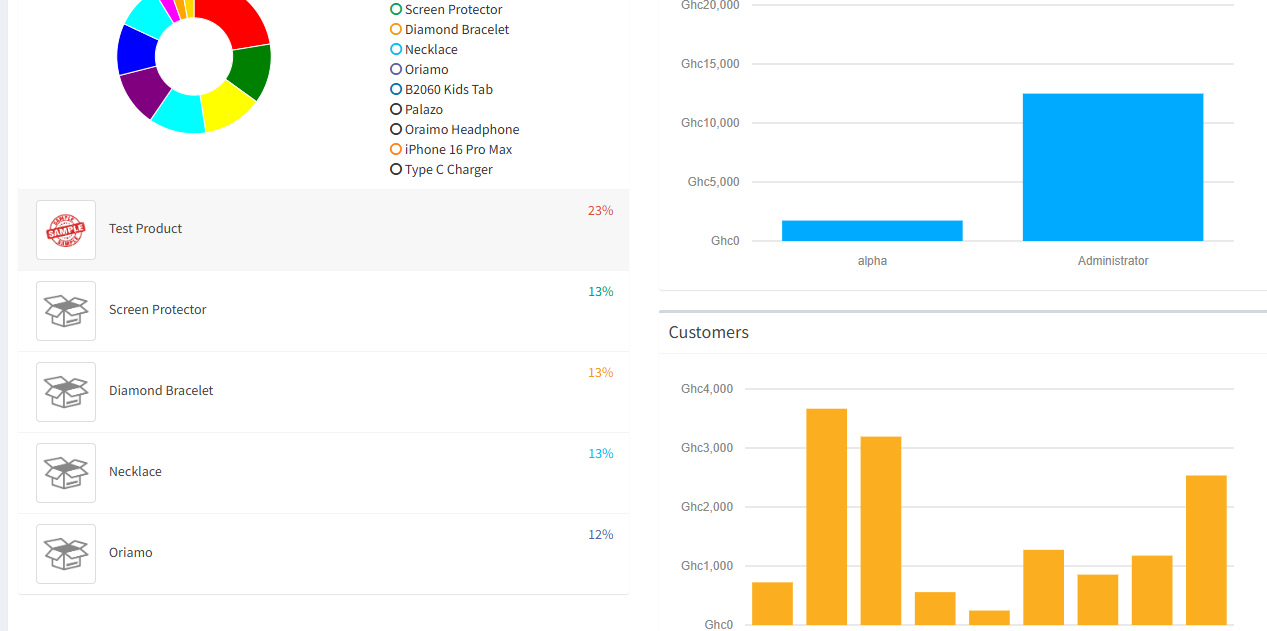Click the "Type C Charger" legend label
Viewport: 1267px width, 631px height.
[x=449, y=169]
